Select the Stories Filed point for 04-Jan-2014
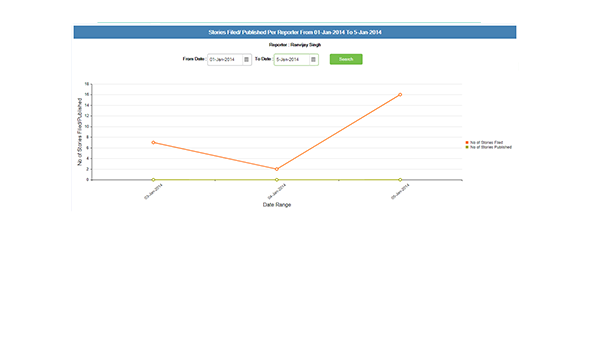 click(x=277, y=169)
